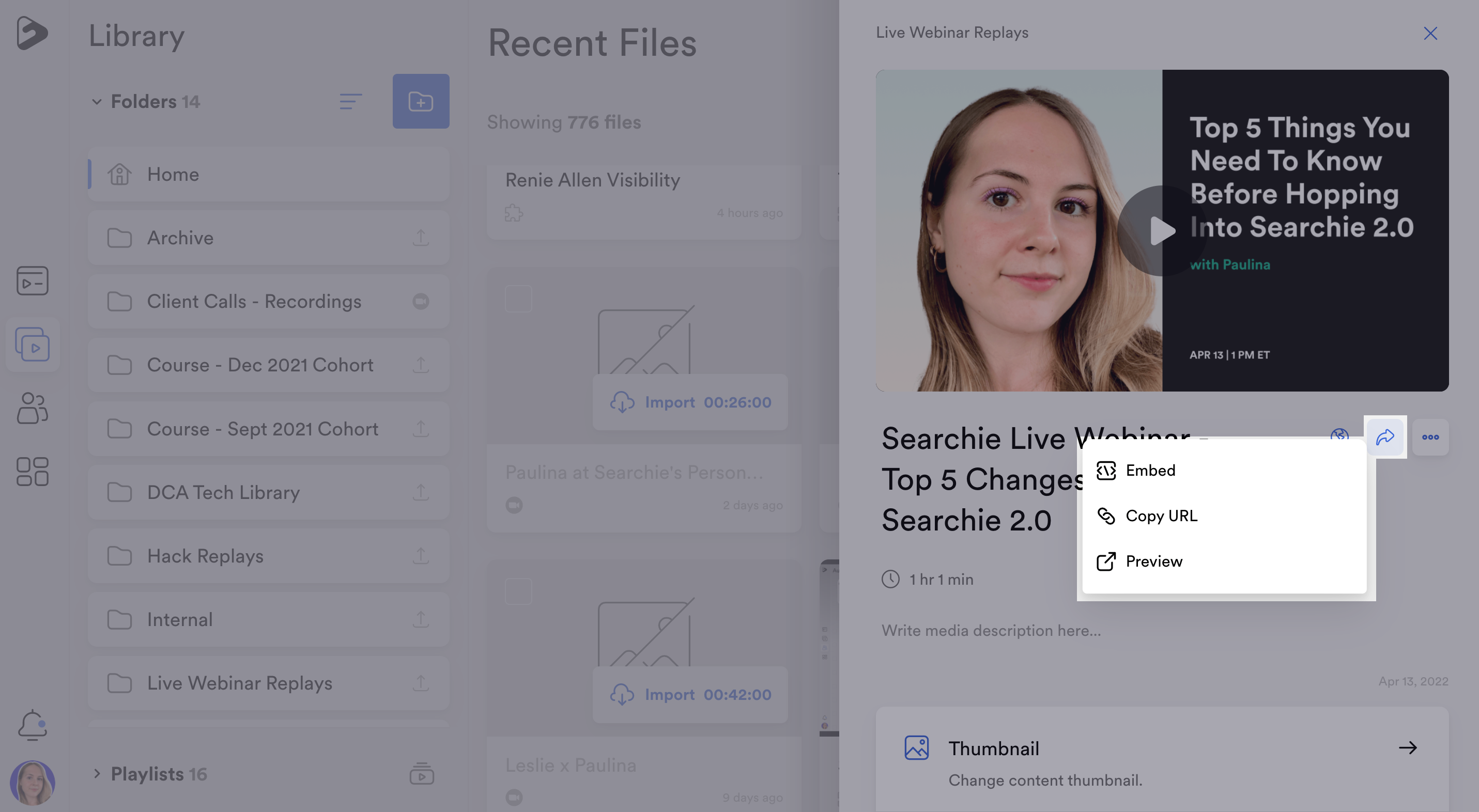Screen dimensions: 1479x812
Task: Create a new folder button
Action: pyautogui.click(x=421, y=101)
